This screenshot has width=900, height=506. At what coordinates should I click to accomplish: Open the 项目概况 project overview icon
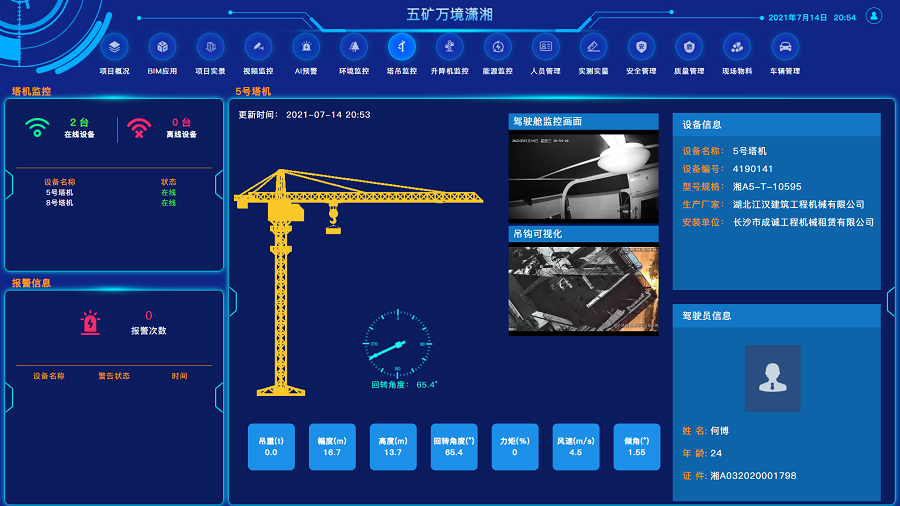[114, 47]
